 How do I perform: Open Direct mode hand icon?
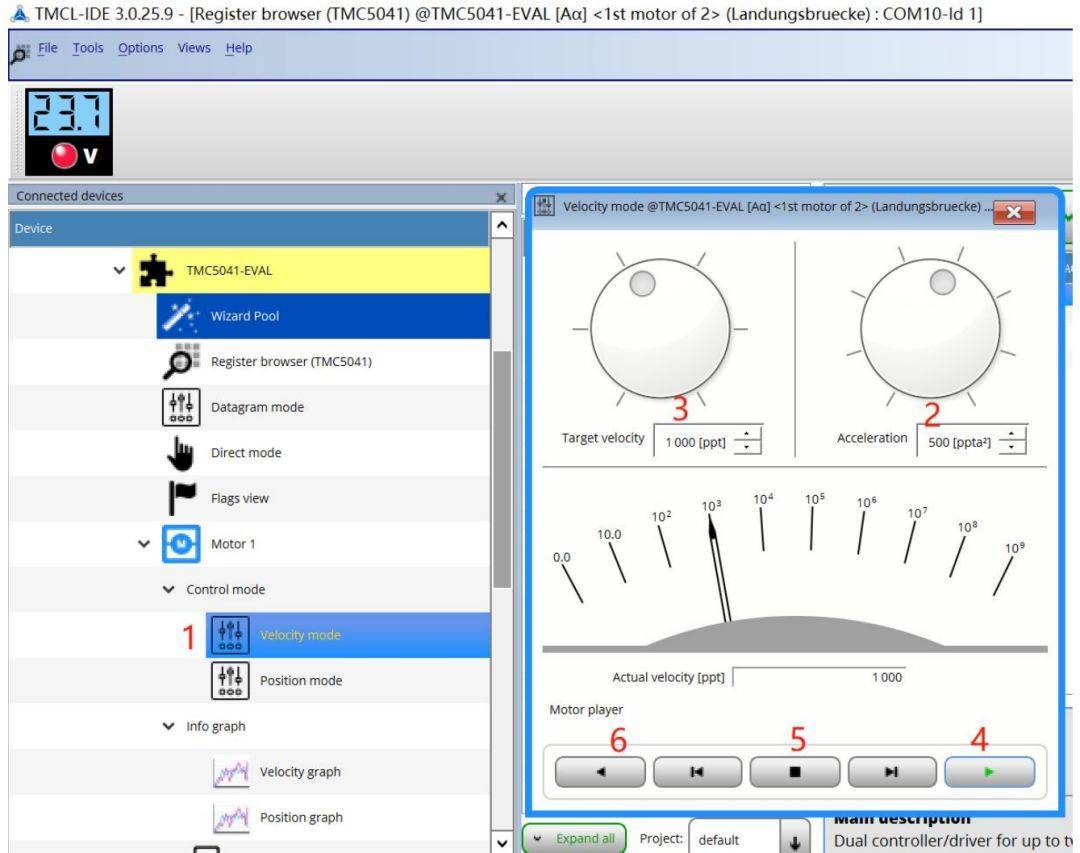click(180, 453)
